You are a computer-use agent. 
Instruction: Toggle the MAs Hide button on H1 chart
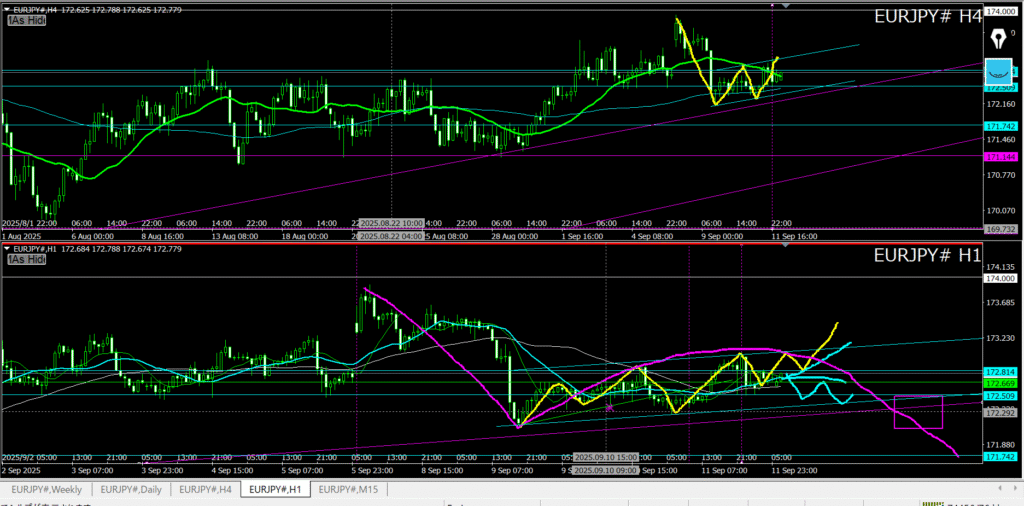coord(27,260)
